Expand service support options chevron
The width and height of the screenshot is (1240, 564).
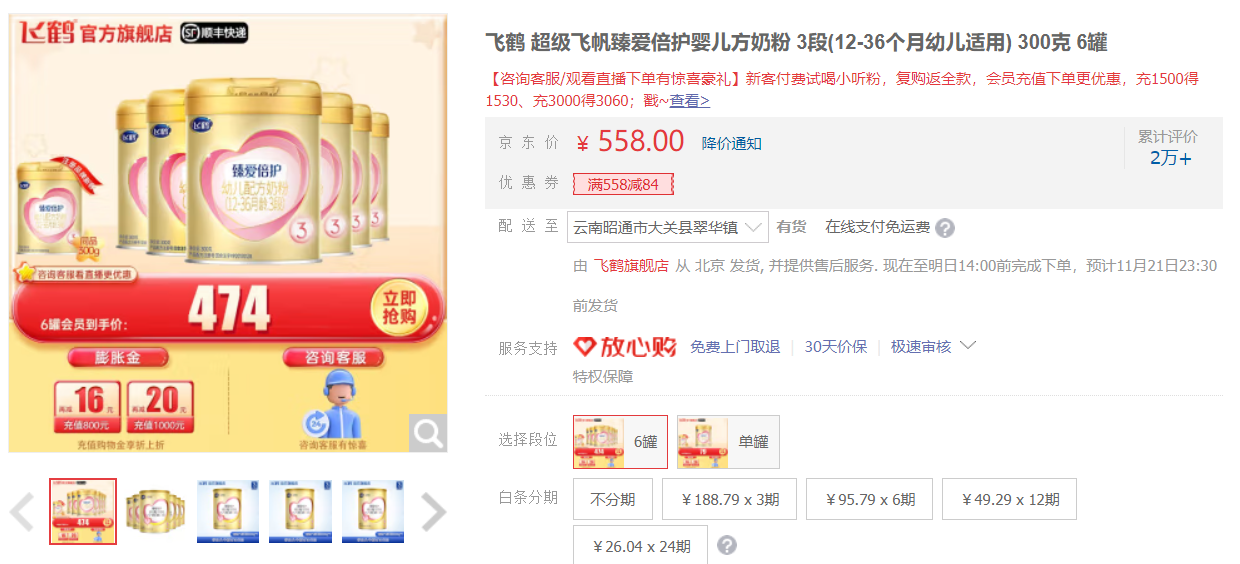click(x=967, y=346)
